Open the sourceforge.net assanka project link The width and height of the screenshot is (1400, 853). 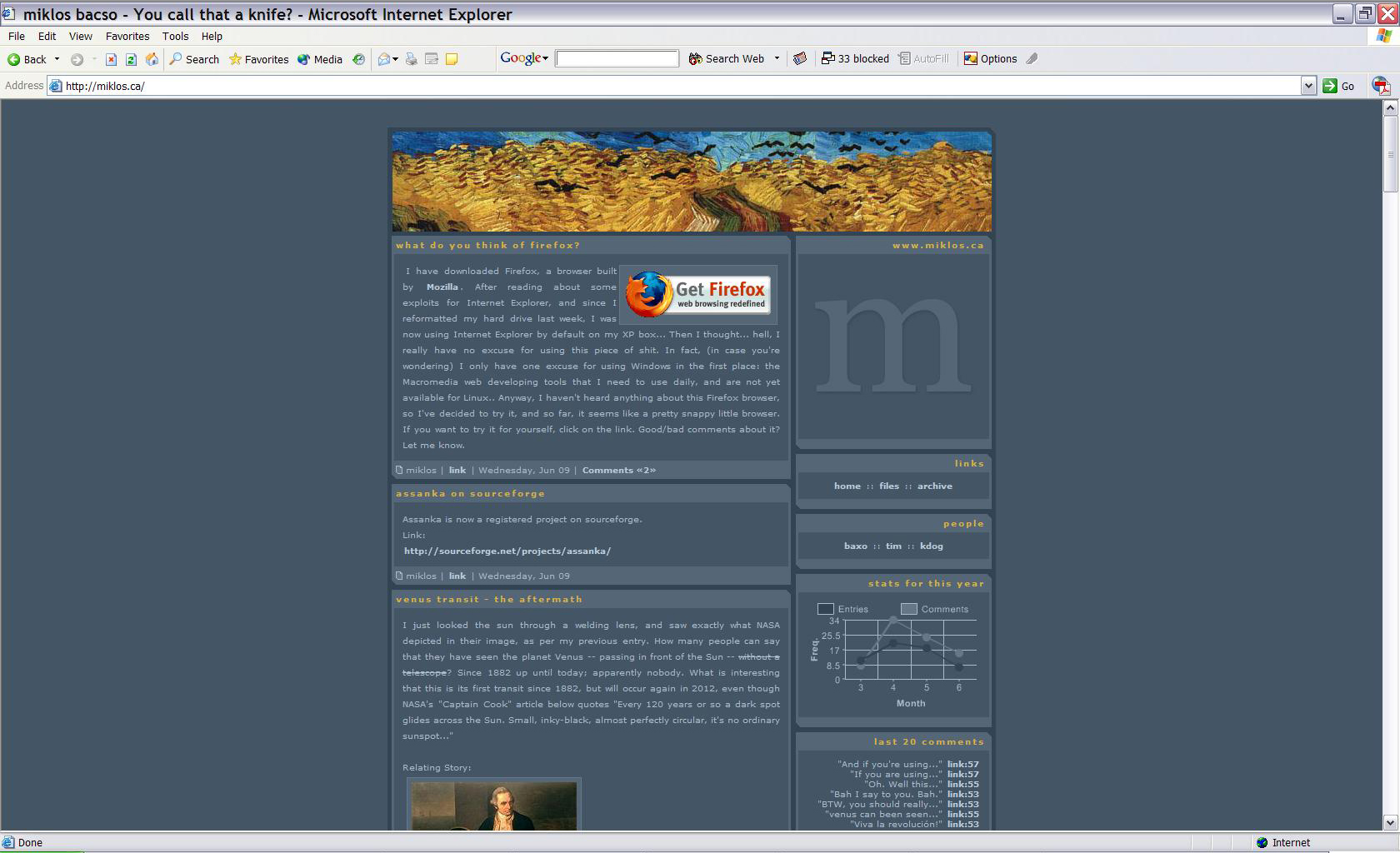(507, 551)
